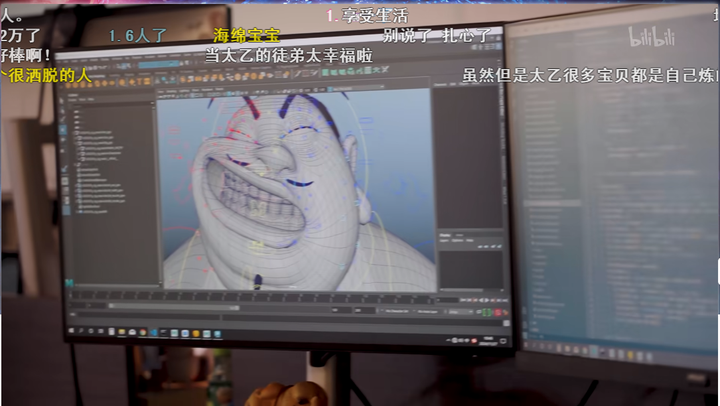Click a frame on the Maya time slider
Image resolution: width=720 pixels, height=406 pixels.
tap(251, 297)
